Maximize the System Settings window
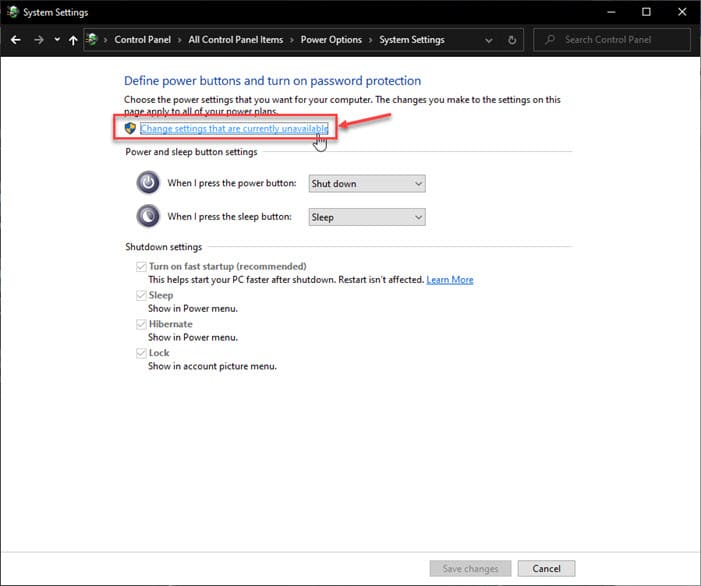 pos(646,12)
